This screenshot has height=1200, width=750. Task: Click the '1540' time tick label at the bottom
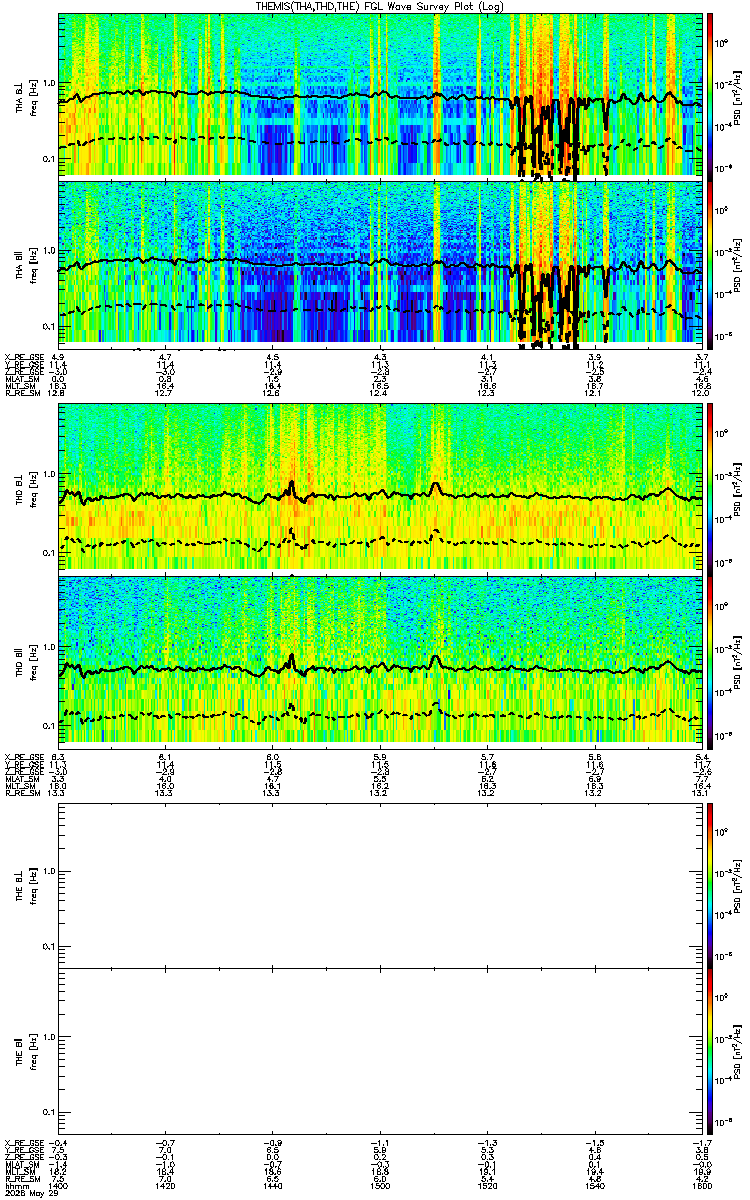[x=594, y=1186]
